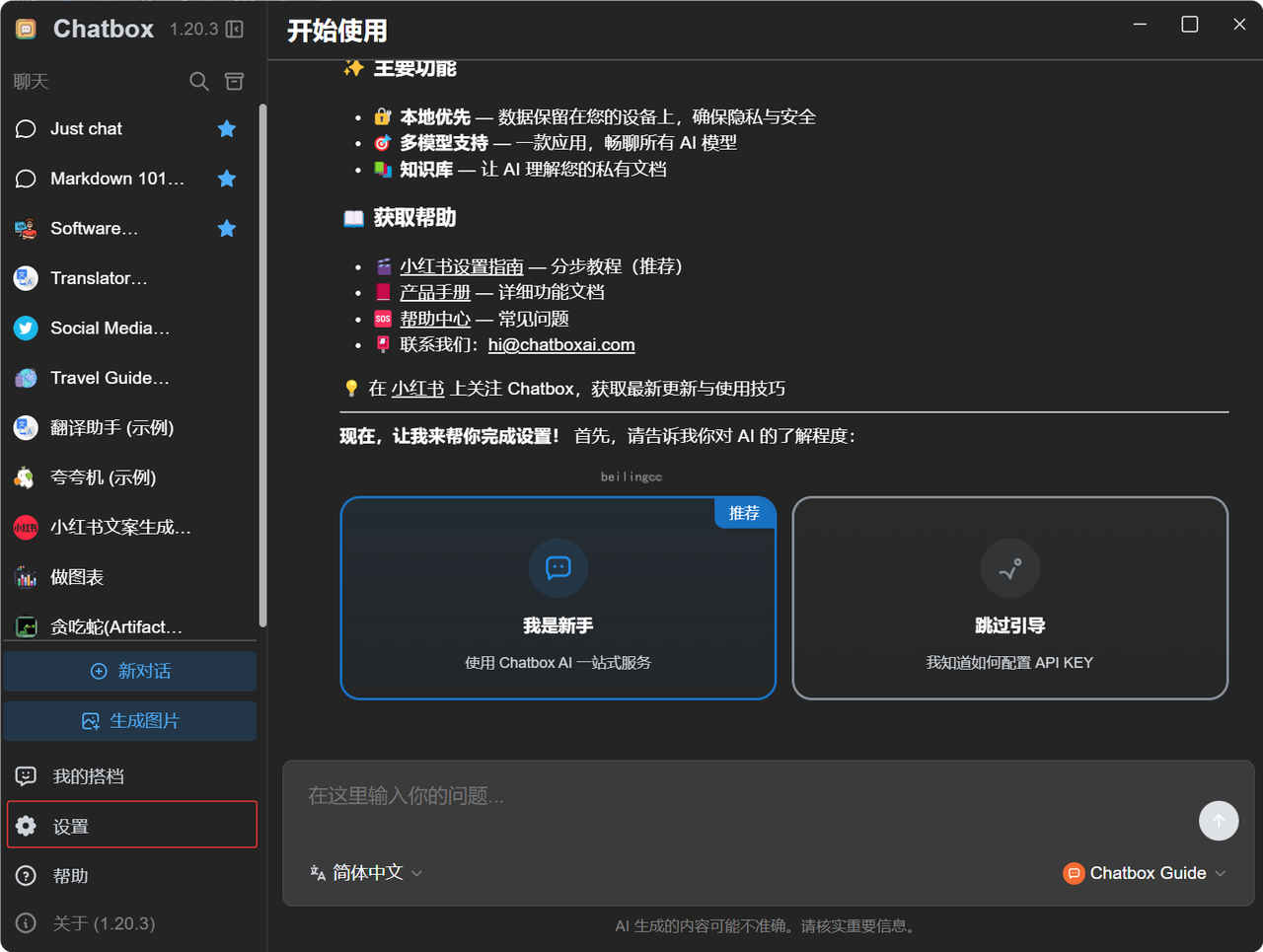Image resolution: width=1263 pixels, height=952 pixels.
Task: Open the Social Media conversation text
Action: click(111, 328)
